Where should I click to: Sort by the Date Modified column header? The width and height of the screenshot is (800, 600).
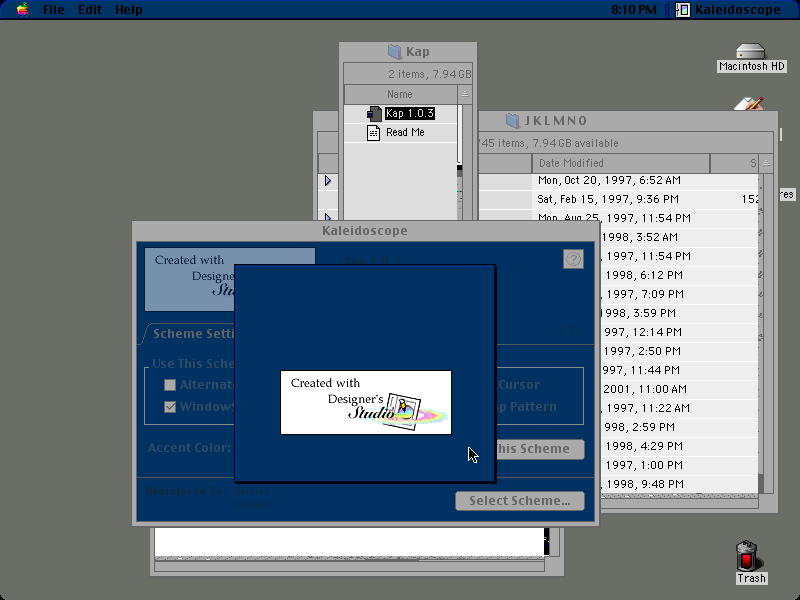[620, 163]
